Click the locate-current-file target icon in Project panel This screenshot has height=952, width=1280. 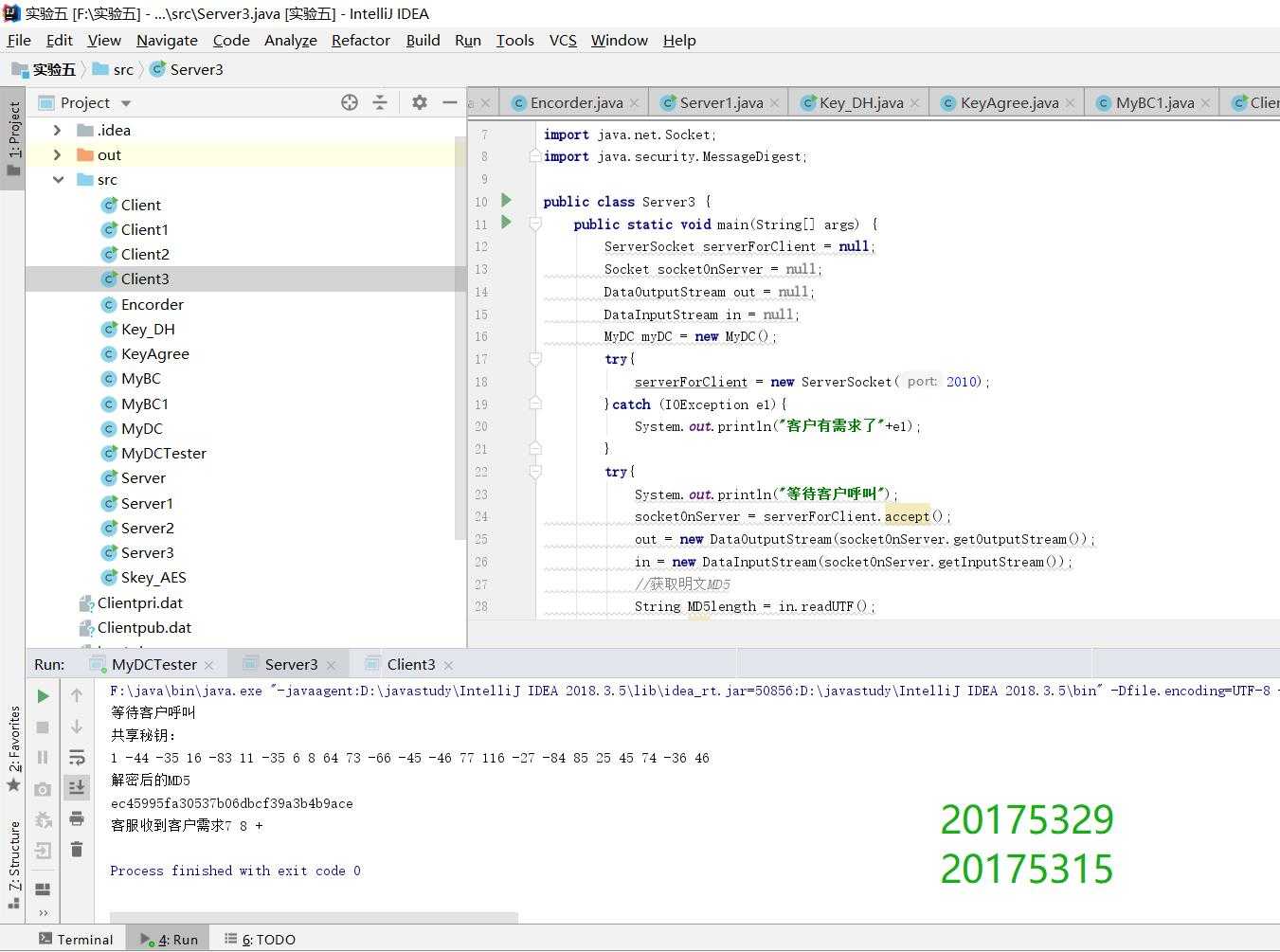[350, 102]
